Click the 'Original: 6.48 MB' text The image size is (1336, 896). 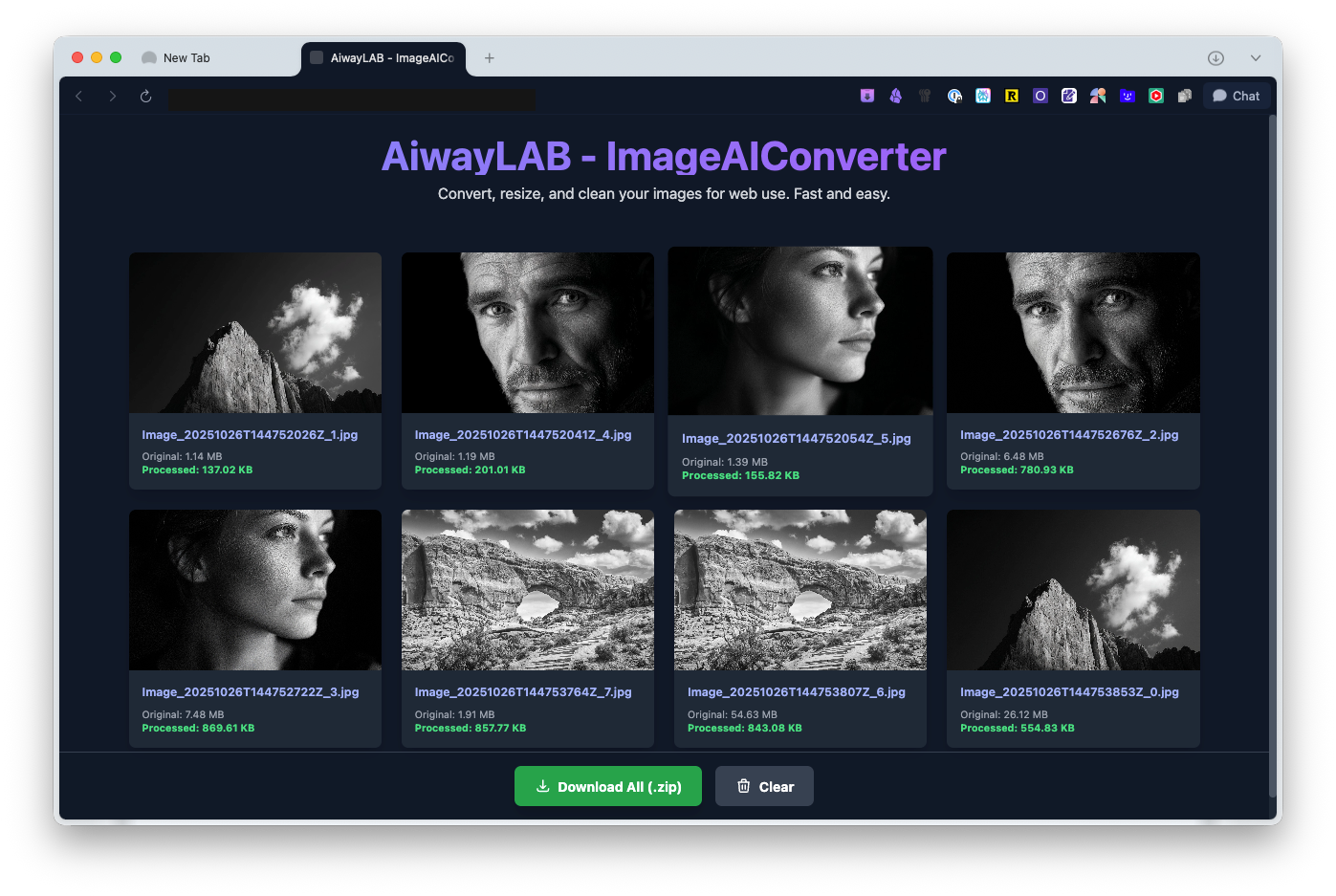click(x=1002, y=457)
